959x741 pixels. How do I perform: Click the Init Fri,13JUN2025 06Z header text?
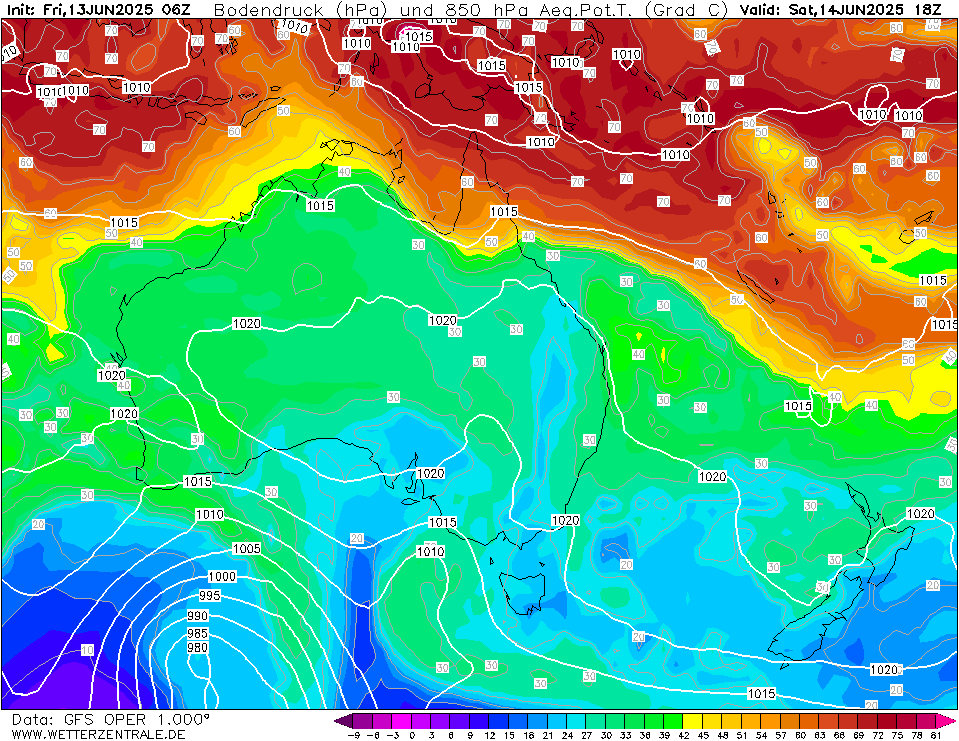pos(98,10)
